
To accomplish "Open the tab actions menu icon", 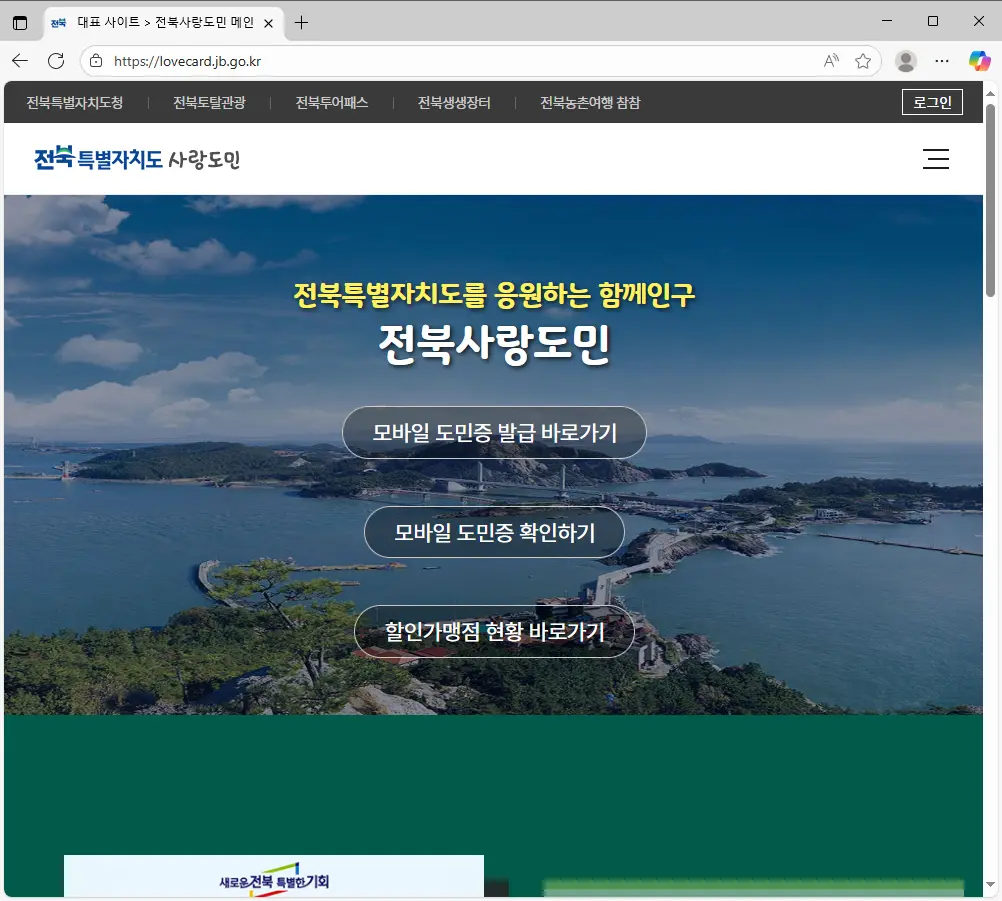I will pyautogui.click(x=20, y=23).
